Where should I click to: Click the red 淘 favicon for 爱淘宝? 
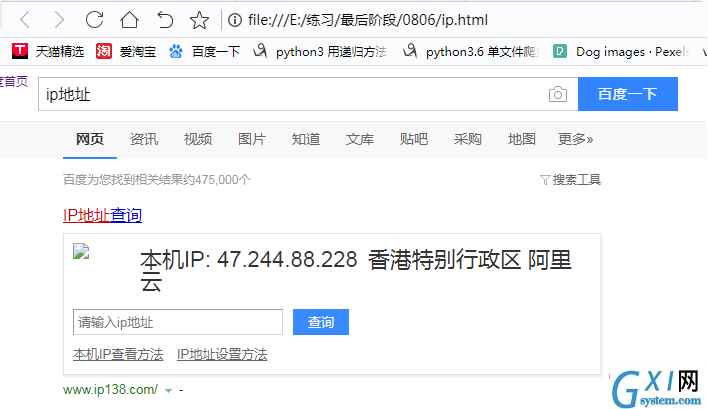click(103, 51)
